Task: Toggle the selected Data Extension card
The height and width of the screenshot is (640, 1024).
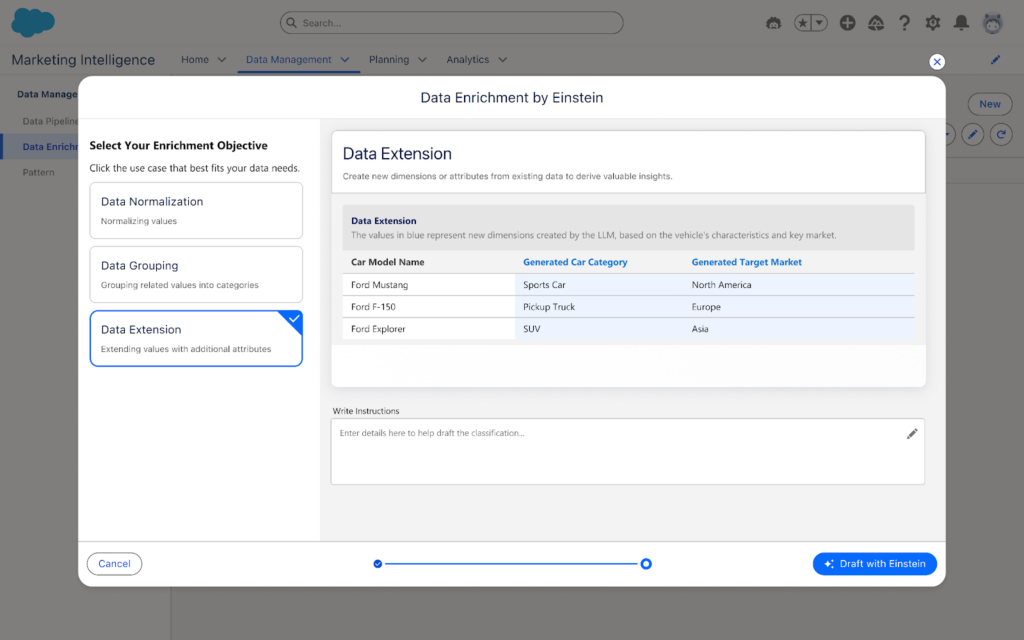Action: pos(196,338)
